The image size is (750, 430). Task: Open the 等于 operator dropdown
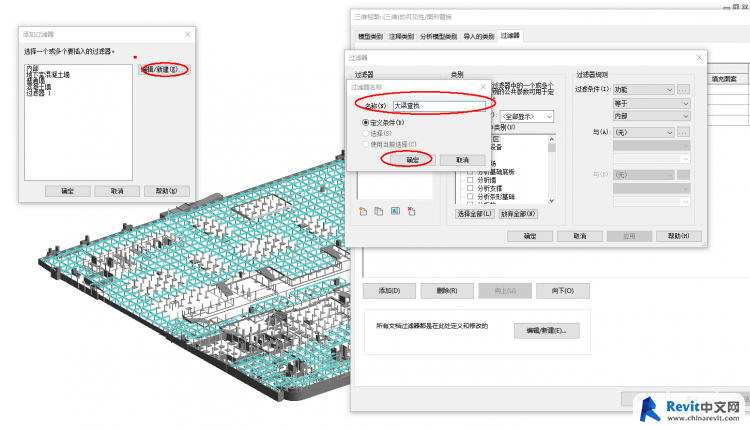[x=652, y=103]
